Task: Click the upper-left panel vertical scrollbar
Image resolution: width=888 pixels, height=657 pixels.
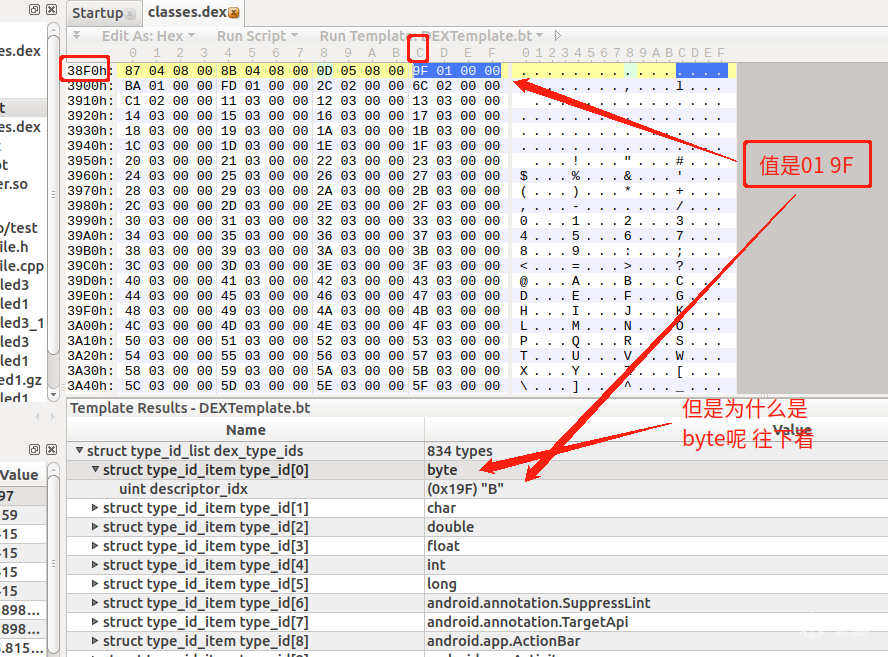Action: point(54,210)
